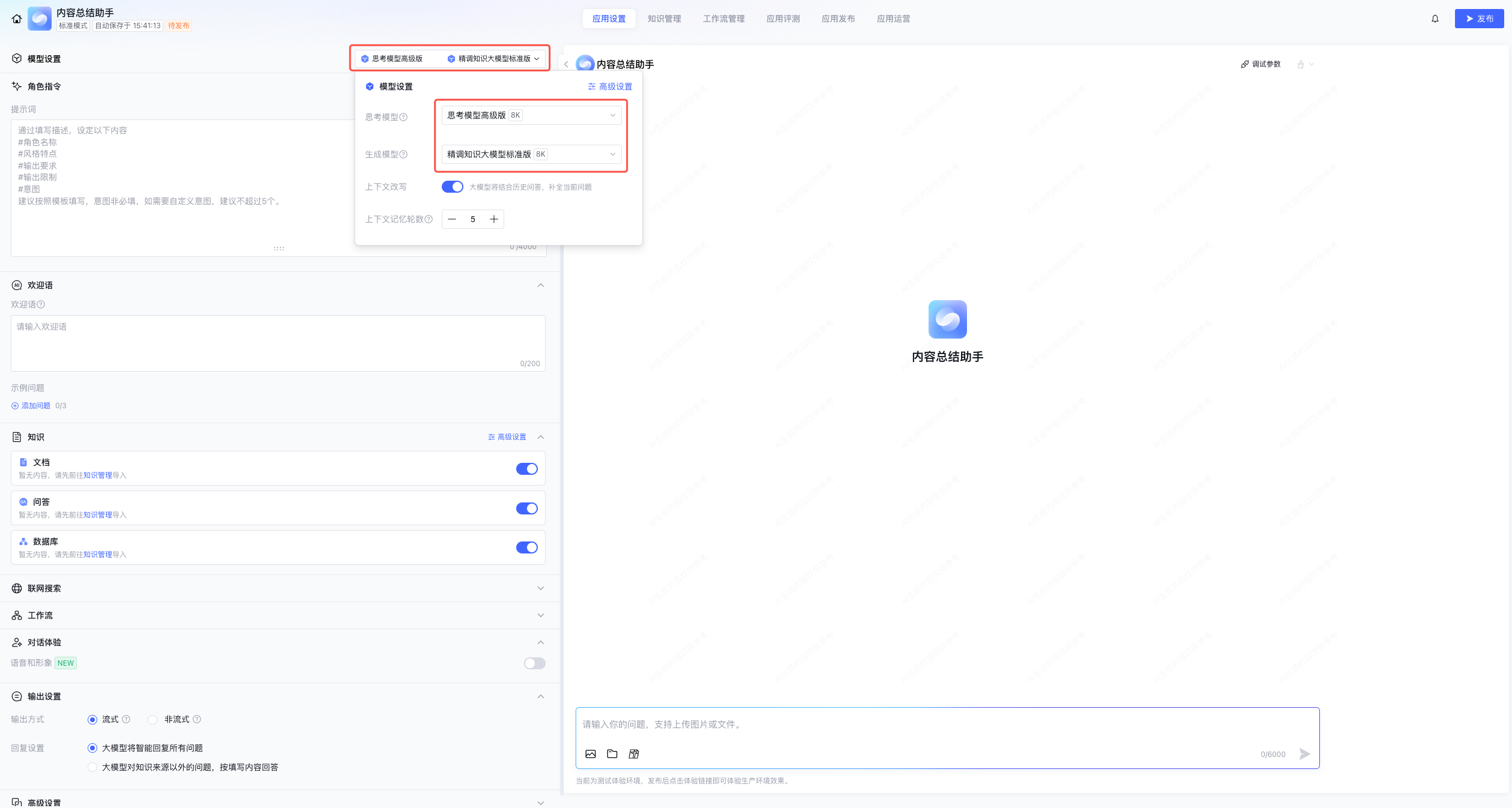Select the 非流式 output radio button
The image size is (1512, 808).
[x=152, y=720]
